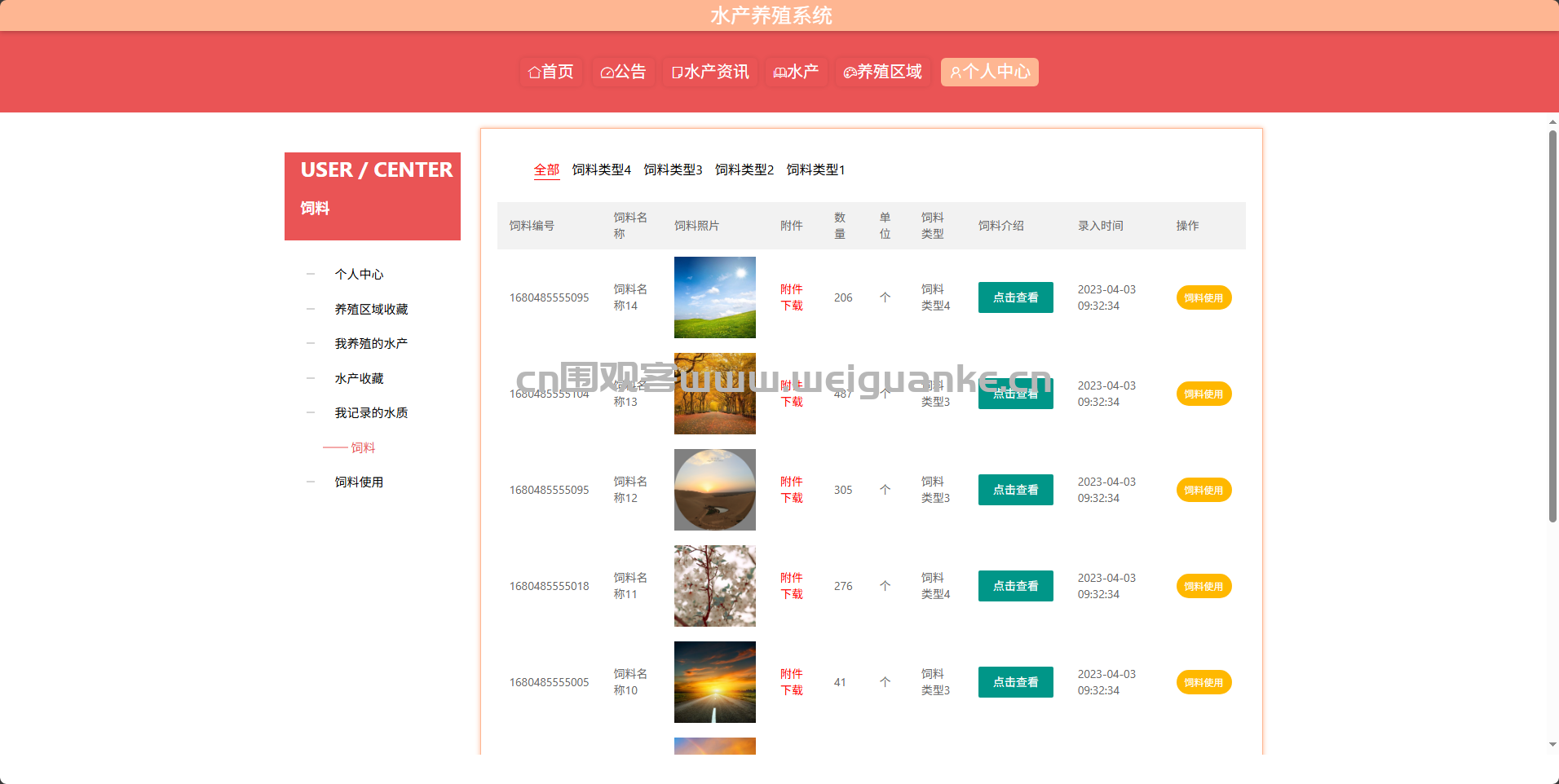Open the fisheye sunset photo of 饲料名称12
Image resolution: width=1559 pixels, height=784 pixels.
click(715, 490)
